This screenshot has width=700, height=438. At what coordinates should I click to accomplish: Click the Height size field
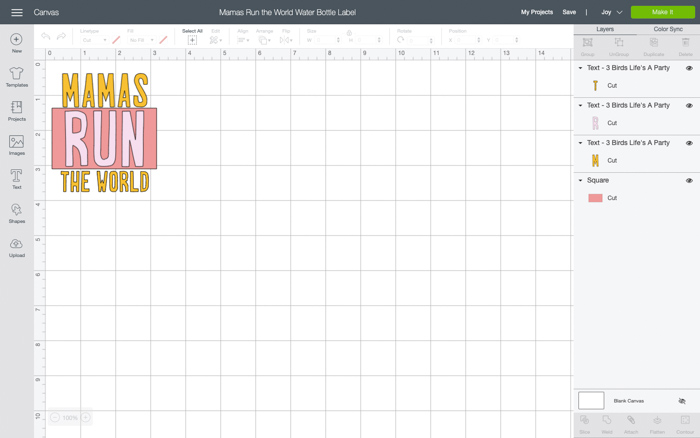(x=369, y=40)
